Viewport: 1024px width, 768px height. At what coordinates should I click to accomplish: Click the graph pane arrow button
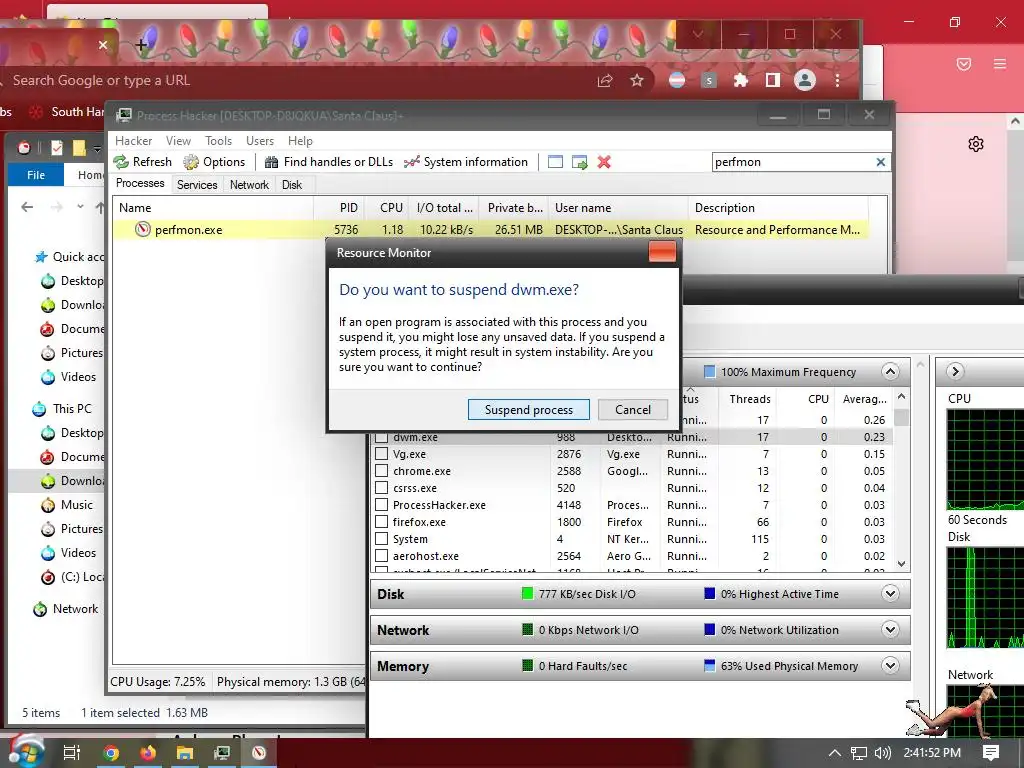coord(955,372)
